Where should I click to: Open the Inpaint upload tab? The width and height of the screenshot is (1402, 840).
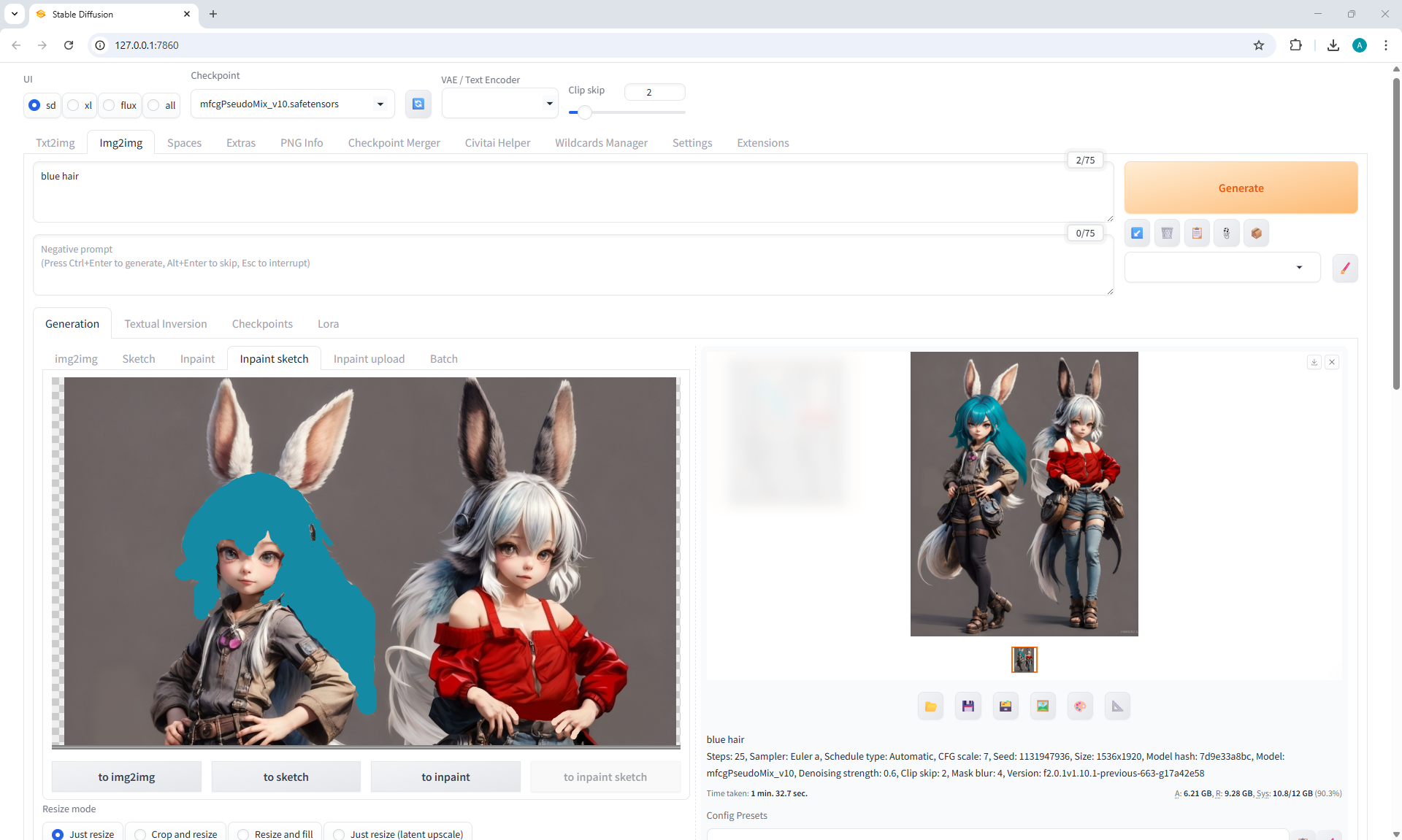pos(369,359)
